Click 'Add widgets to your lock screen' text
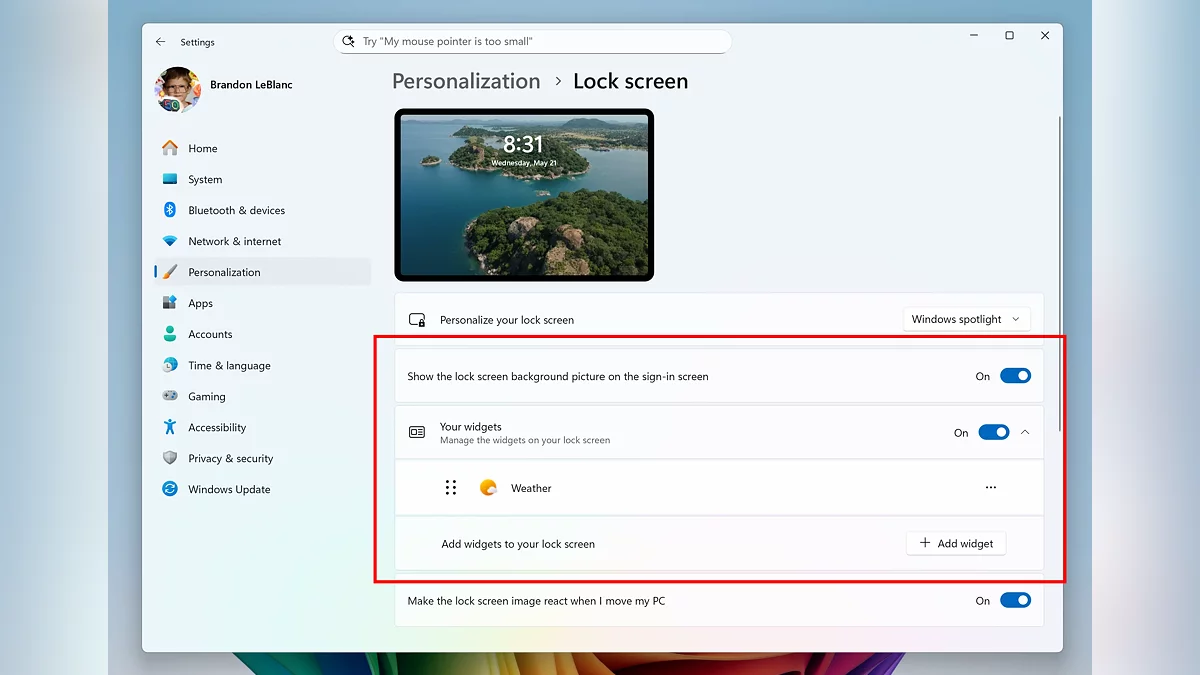 pos(518,544)
